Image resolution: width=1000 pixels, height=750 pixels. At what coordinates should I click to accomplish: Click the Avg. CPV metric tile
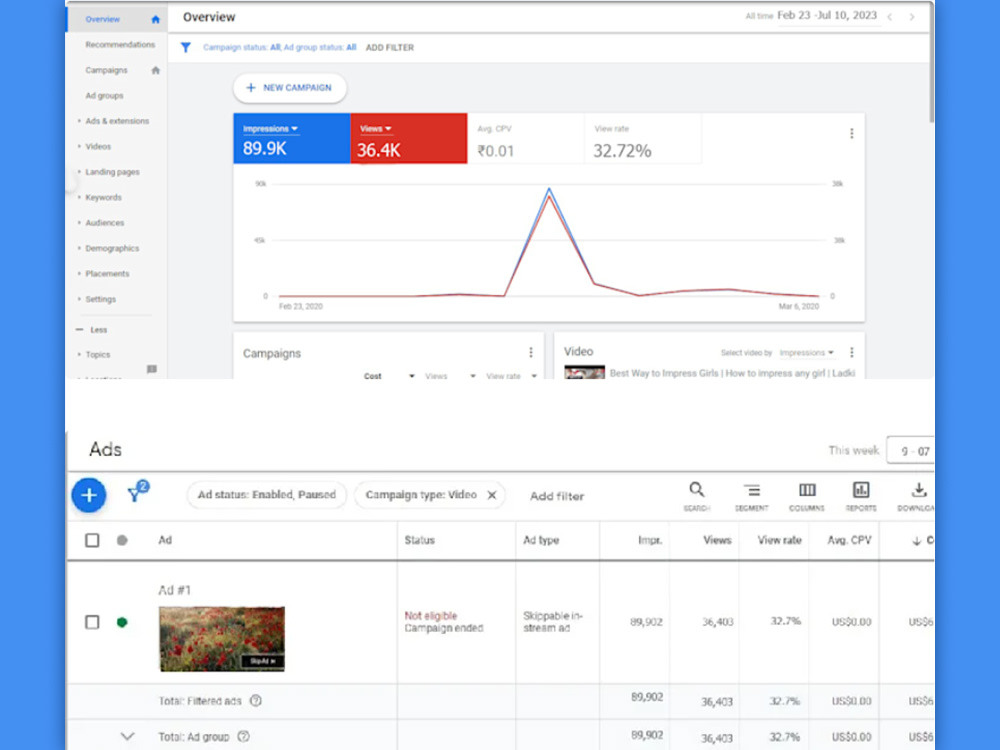(526, 138)
